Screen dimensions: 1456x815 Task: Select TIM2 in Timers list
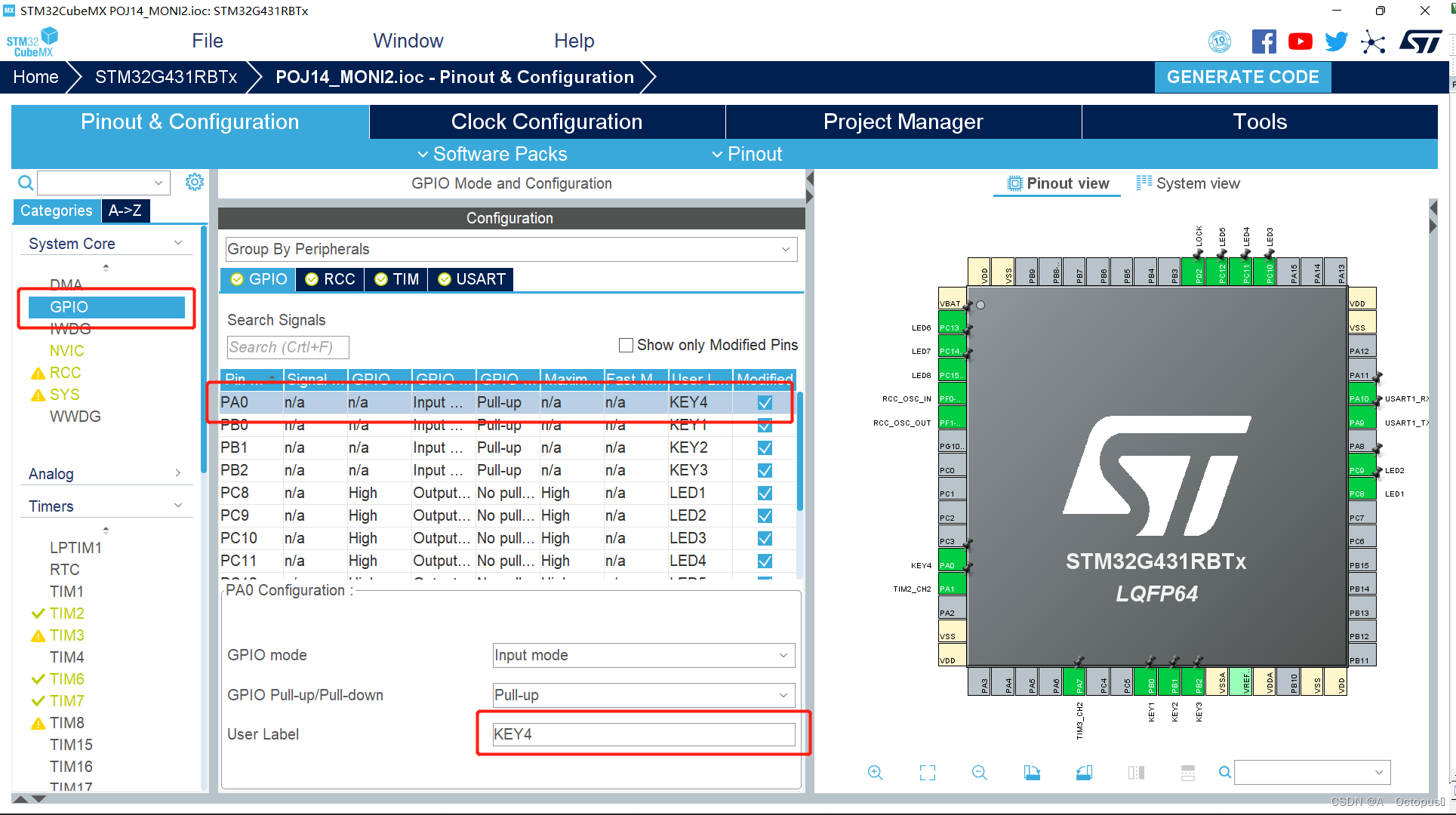point(66,614)
